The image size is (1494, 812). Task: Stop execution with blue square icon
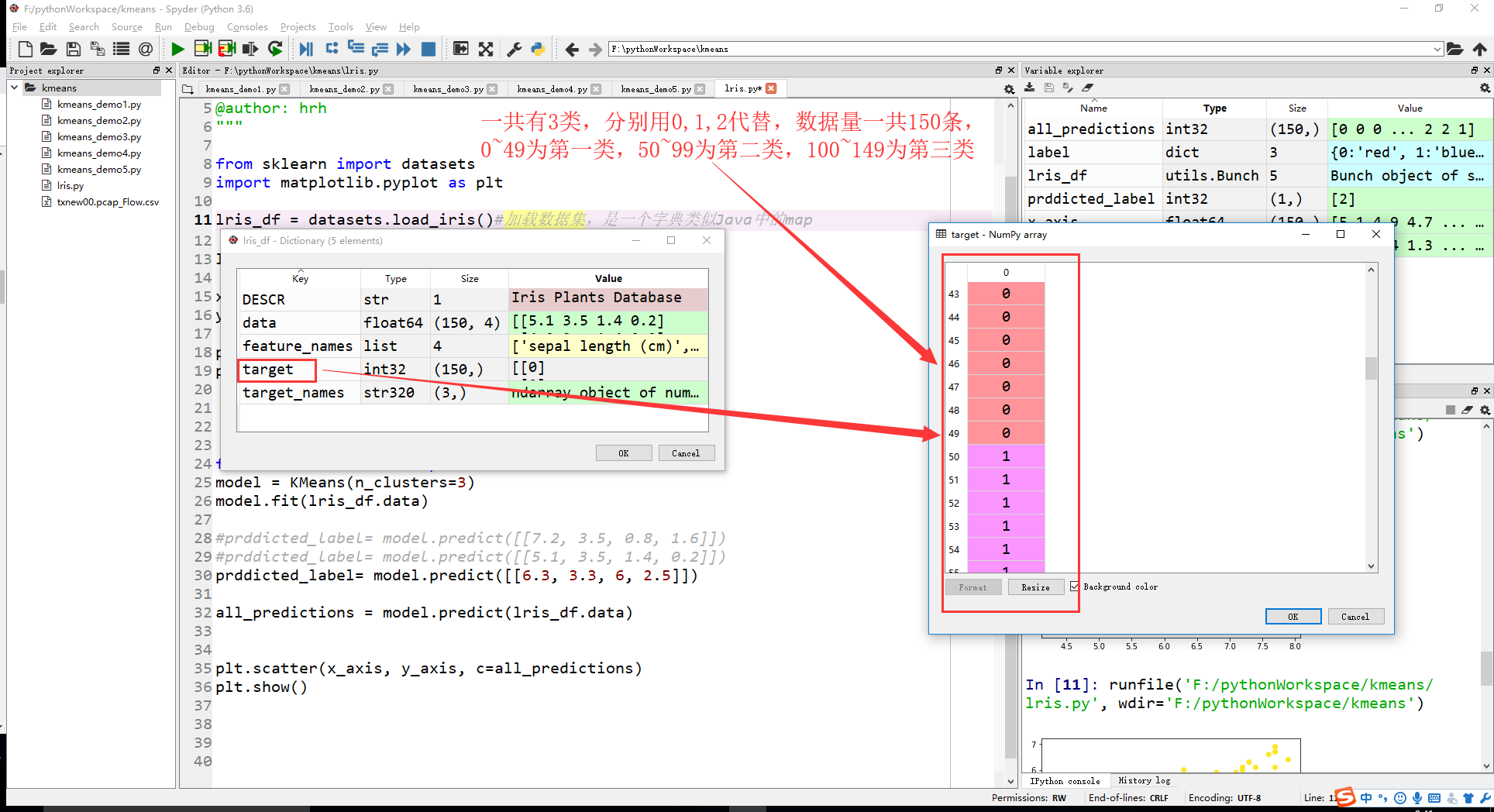click(428, 48)
